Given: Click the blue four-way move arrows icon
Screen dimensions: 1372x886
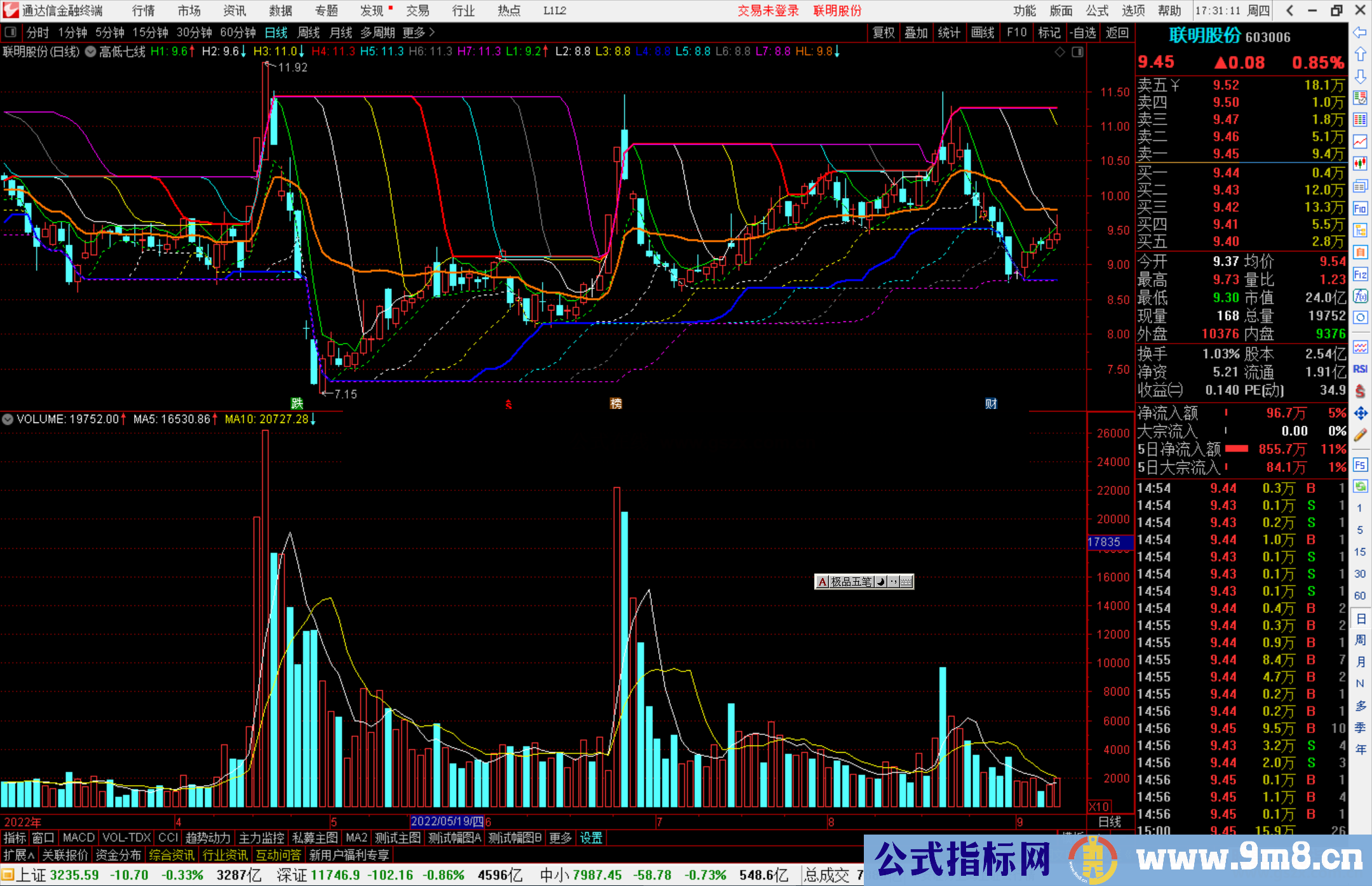Looking at the screenshot, I should 1360,413.
